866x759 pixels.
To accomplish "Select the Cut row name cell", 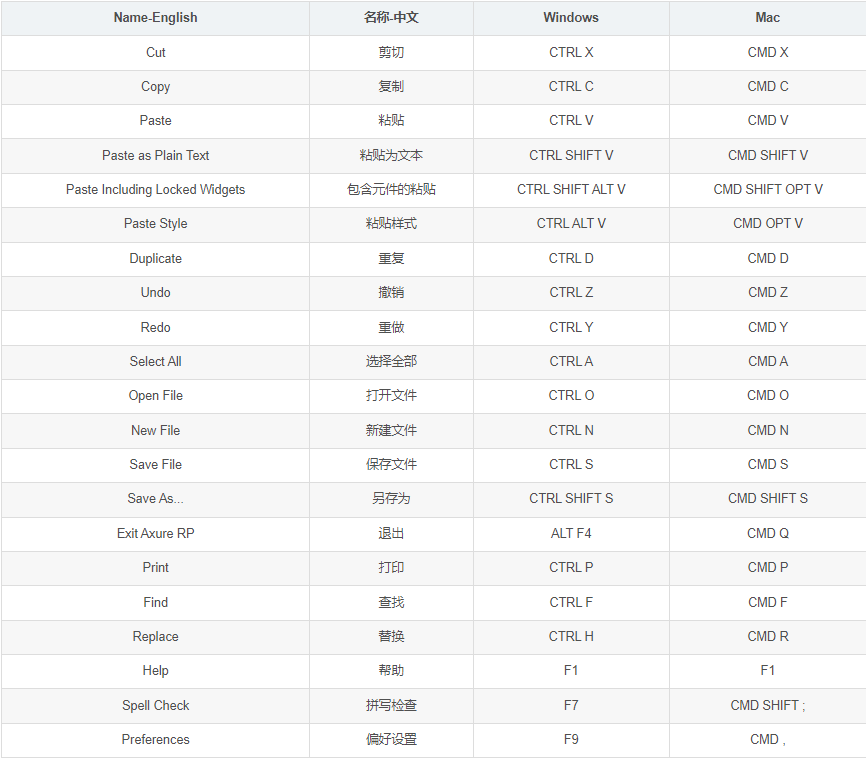I will [155, 52].
